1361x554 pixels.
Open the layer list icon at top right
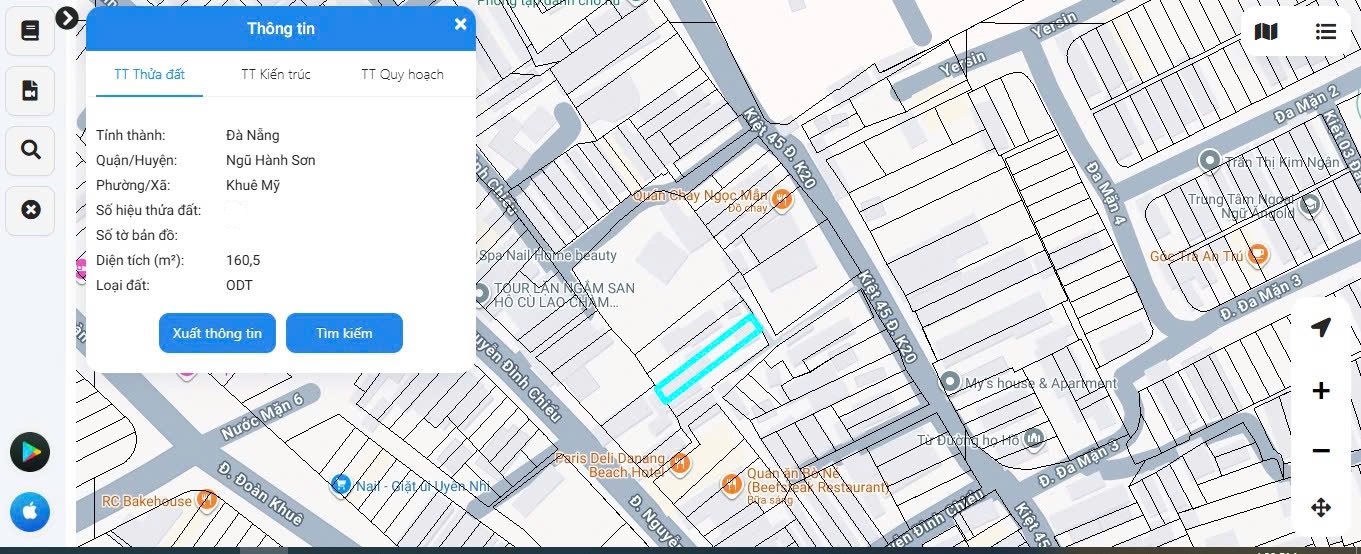click(x=1326, y=32)
